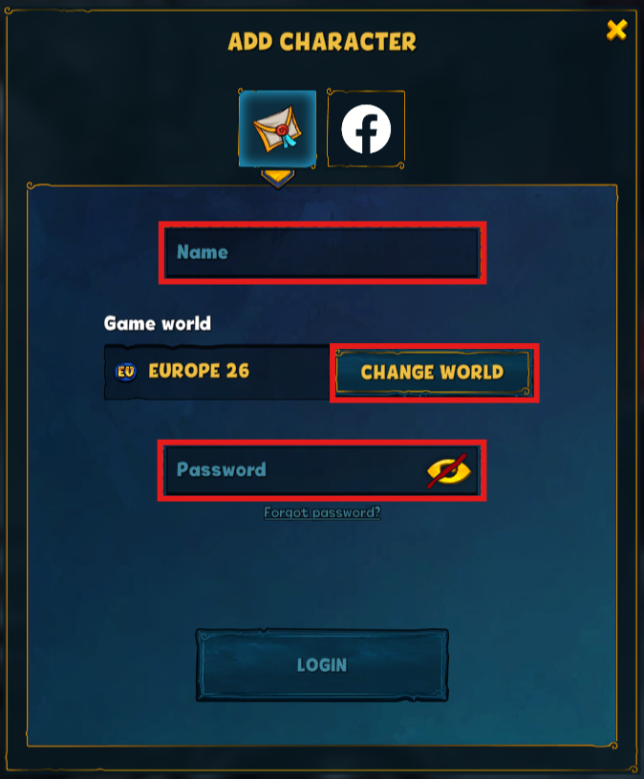
Task: Click the ADD CHARACTER title heading
Action: coord(322,42)
